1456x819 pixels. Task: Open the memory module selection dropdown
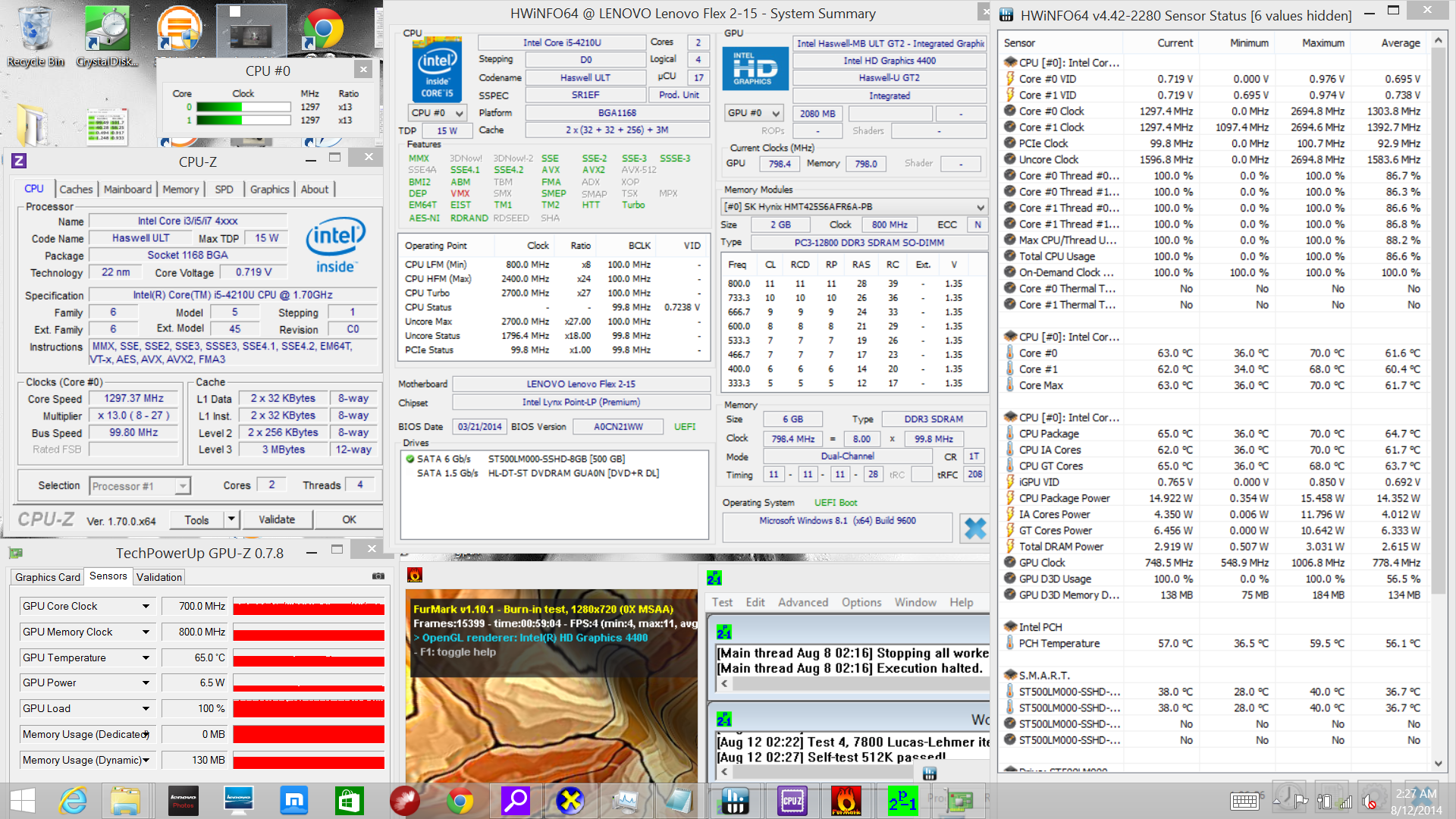(x=980, y=207)
